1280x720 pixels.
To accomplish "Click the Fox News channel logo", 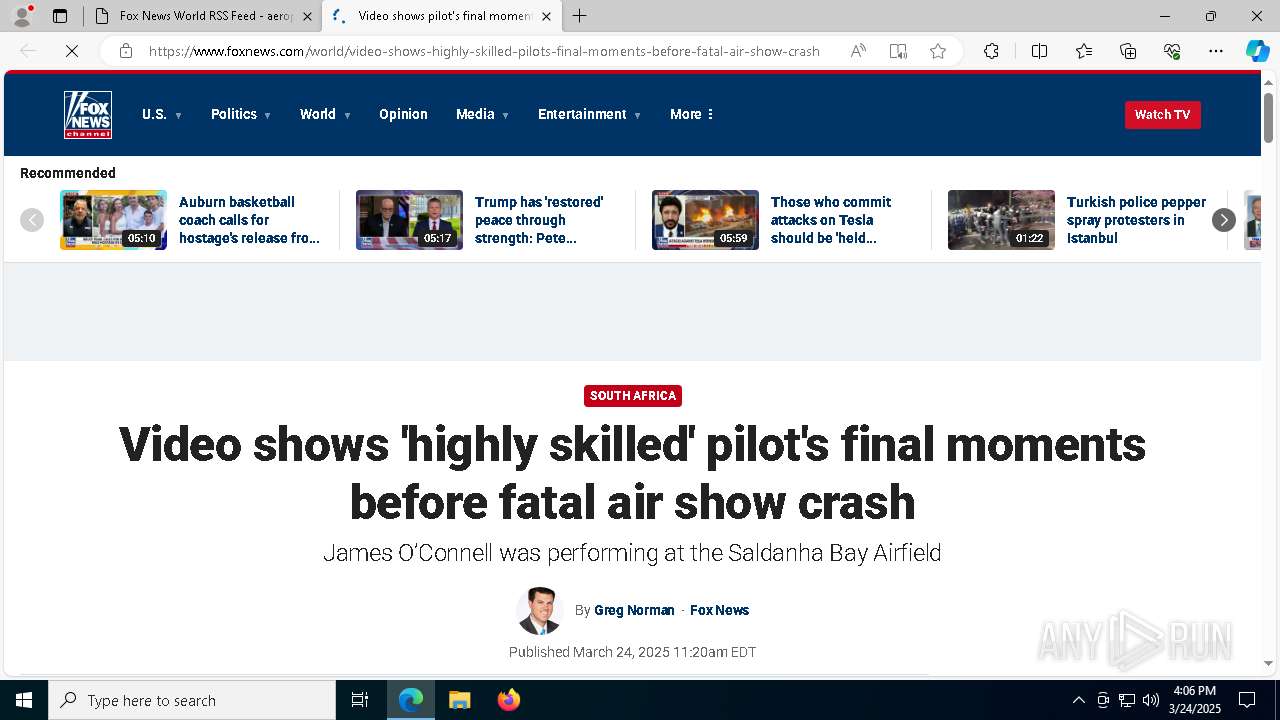I will [x=88, y=115].
